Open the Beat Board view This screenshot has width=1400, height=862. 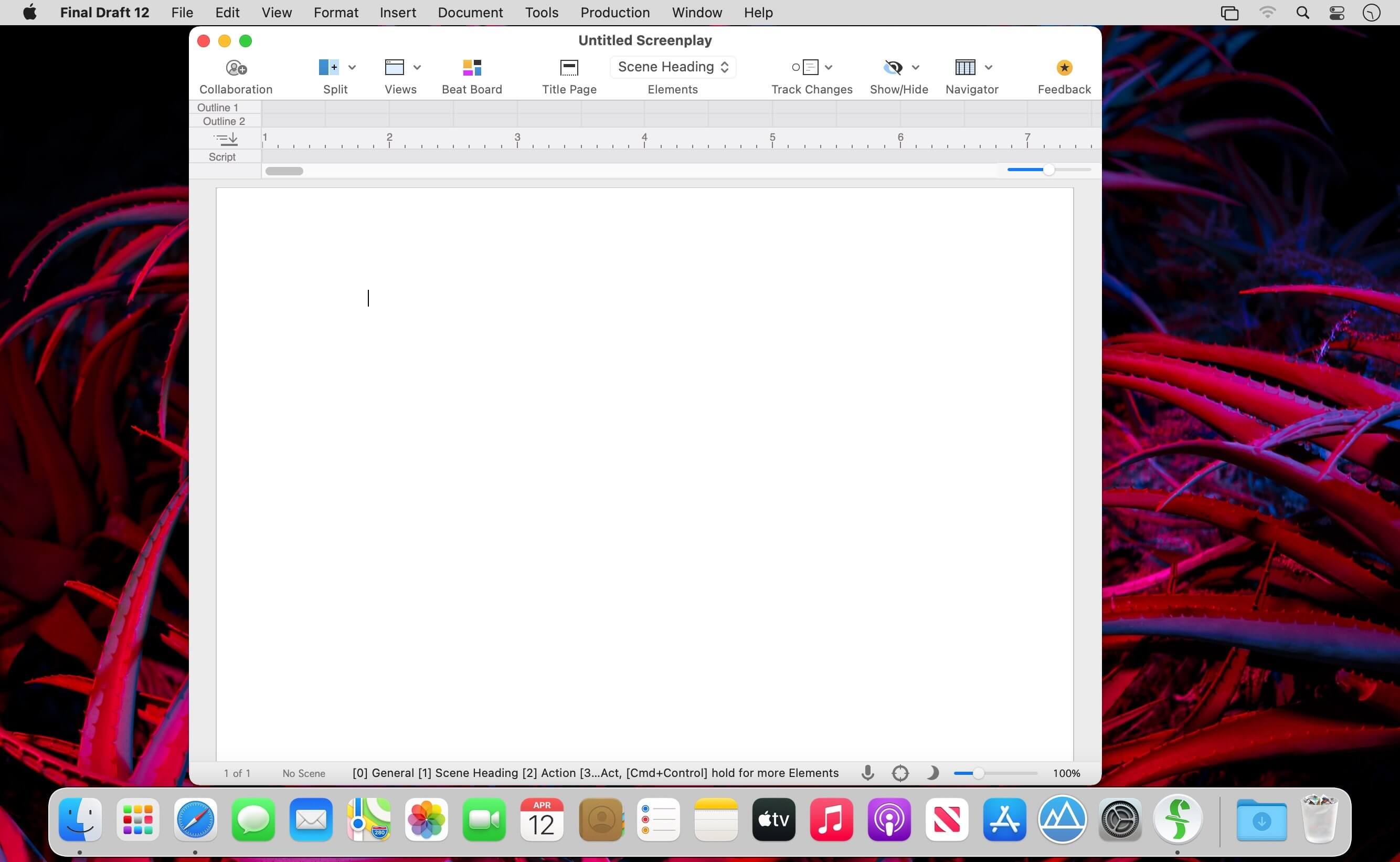(x=471, y=68)
